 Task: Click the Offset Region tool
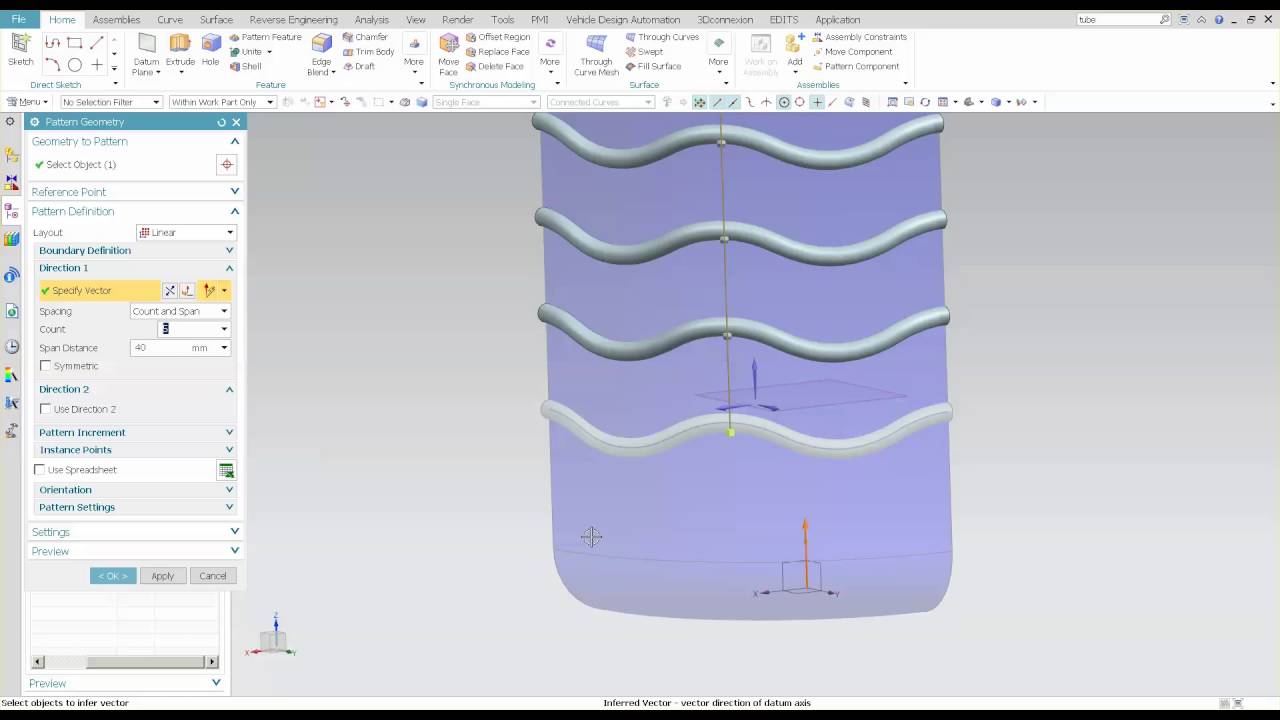498,37
